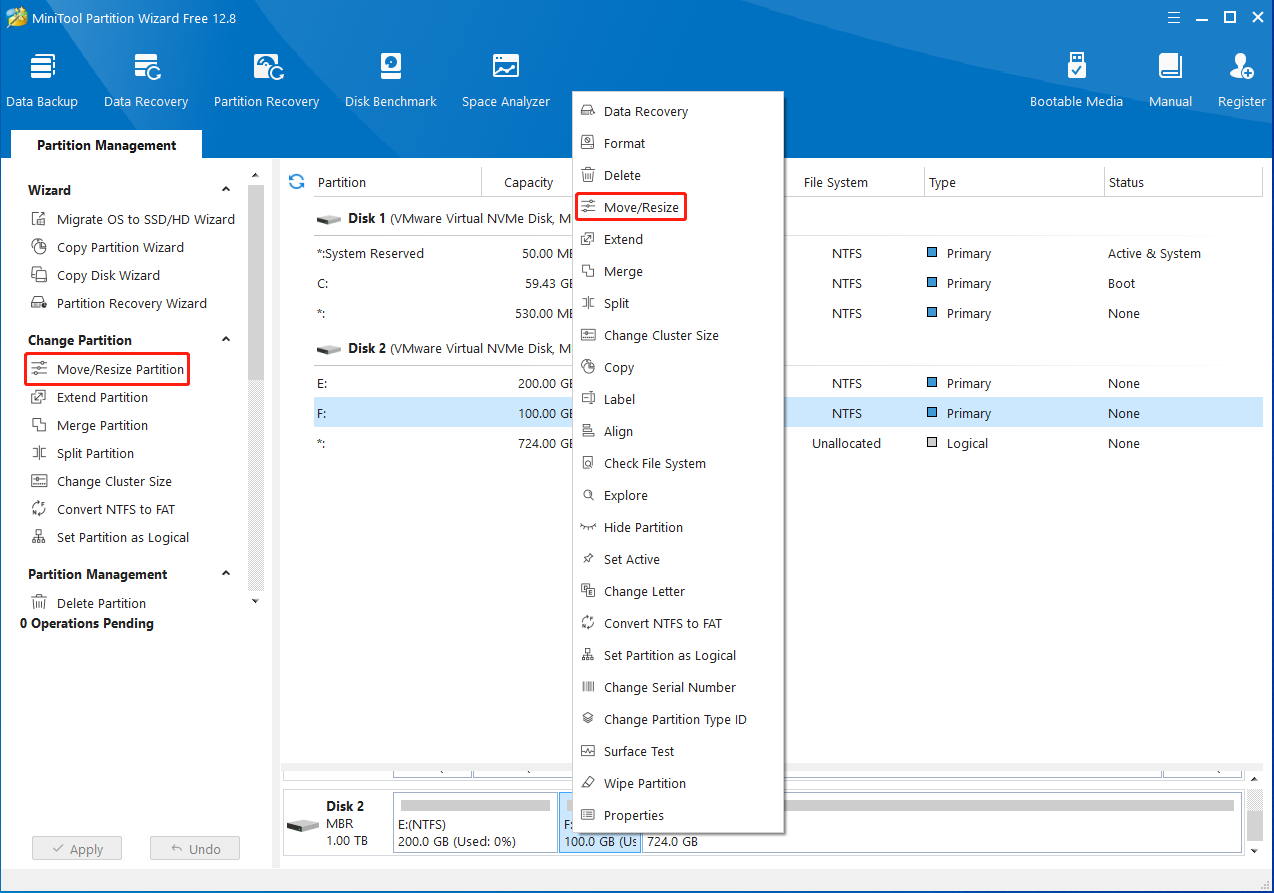The image size is (1274, 893).
Task: Collapse the Partition Management sidebar section
Action: click(226, 573)
